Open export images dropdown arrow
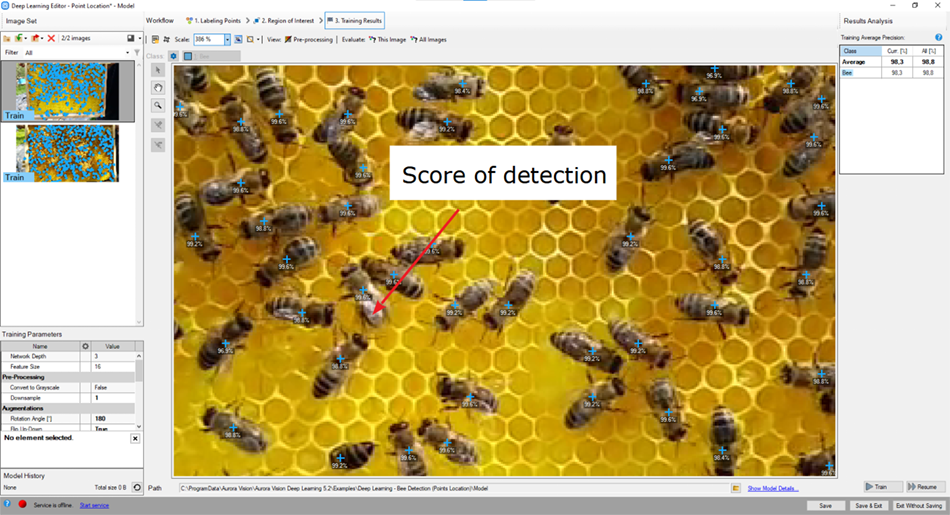950x515 pixels. tap(42, 38)
